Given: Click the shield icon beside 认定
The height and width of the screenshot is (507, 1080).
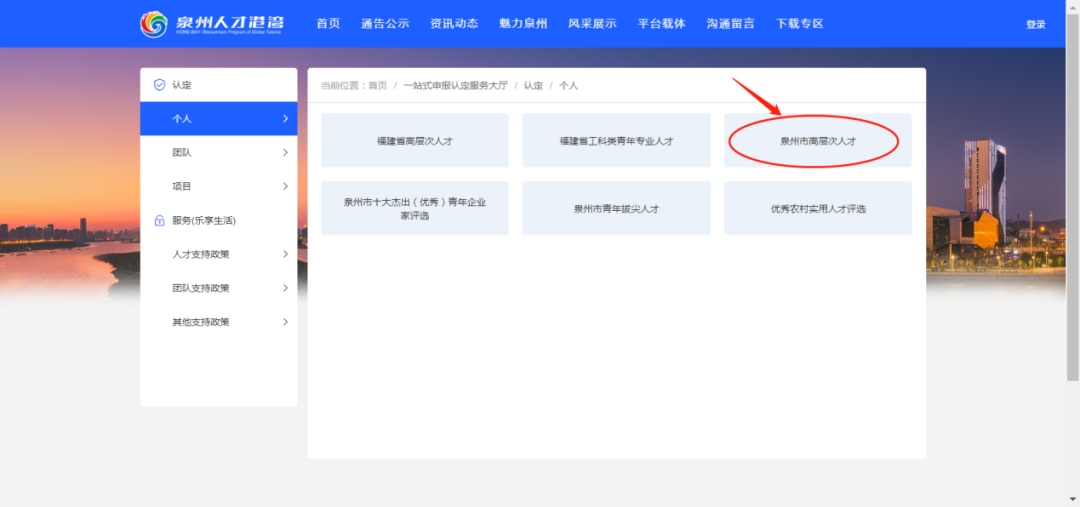Looking at the screenshot, I should click(x=159, y=85).
